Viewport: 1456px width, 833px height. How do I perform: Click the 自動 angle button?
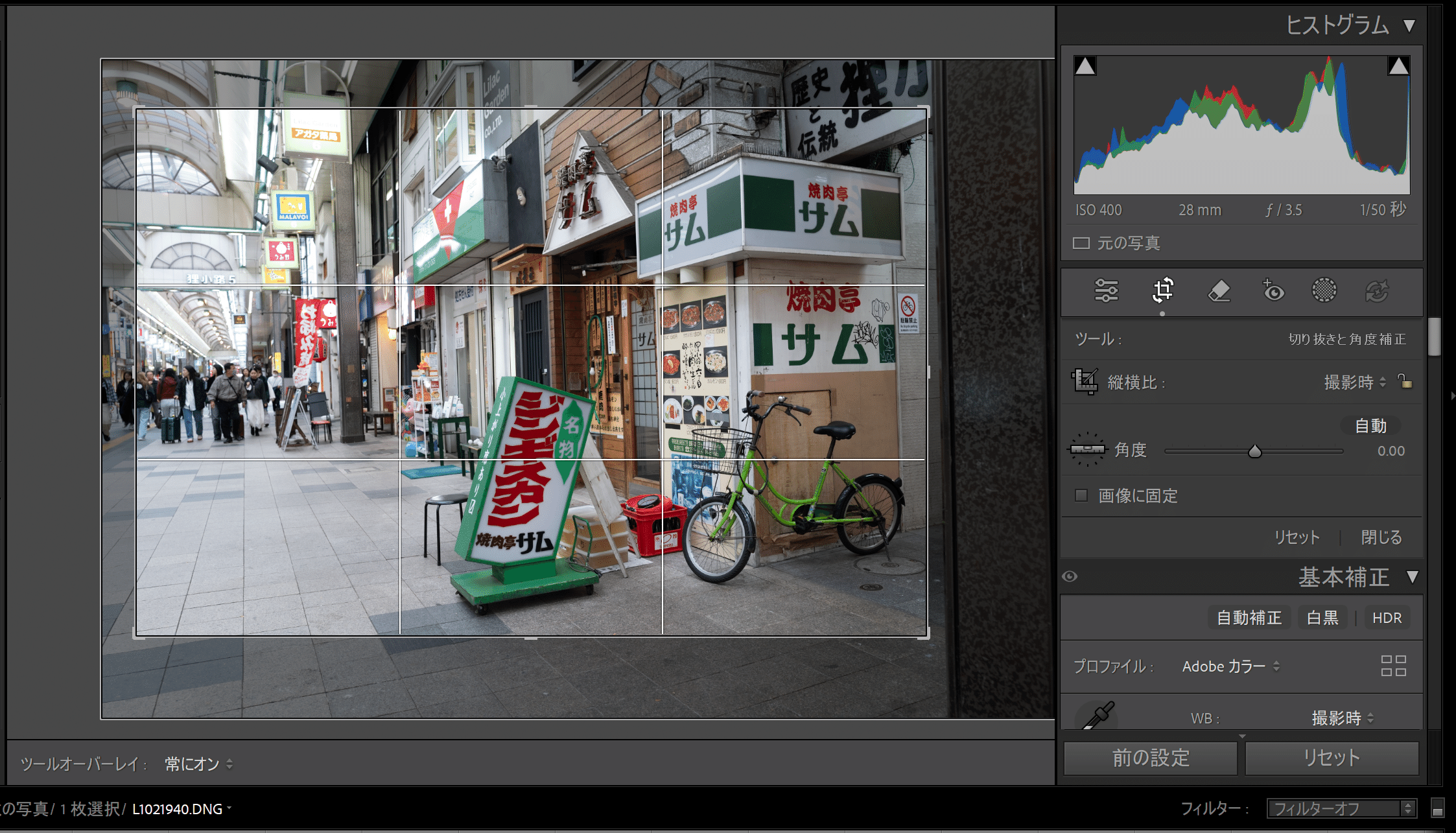(x=1370, y=426)
